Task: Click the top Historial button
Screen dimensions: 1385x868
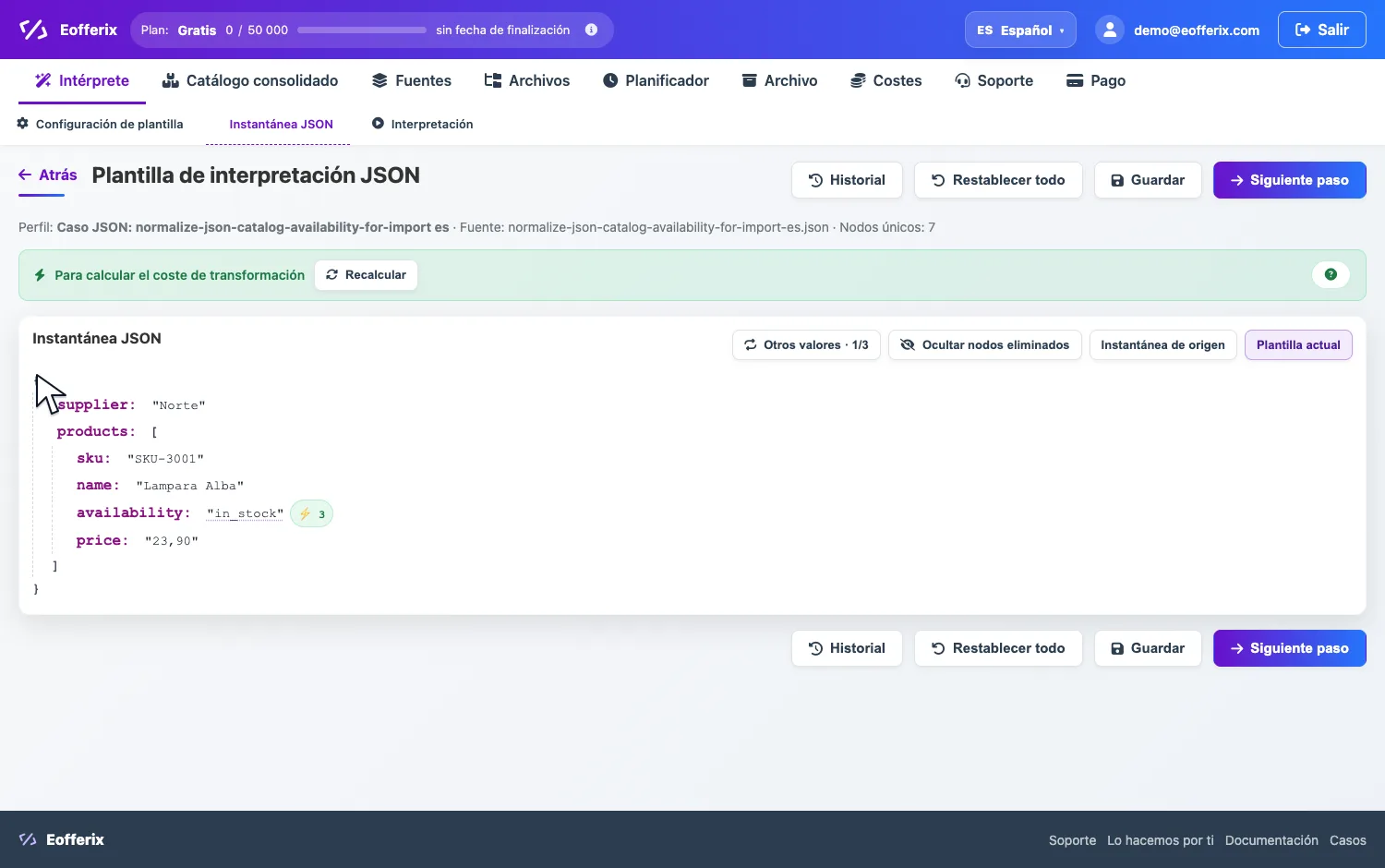Action: click(x=847, y=180)
